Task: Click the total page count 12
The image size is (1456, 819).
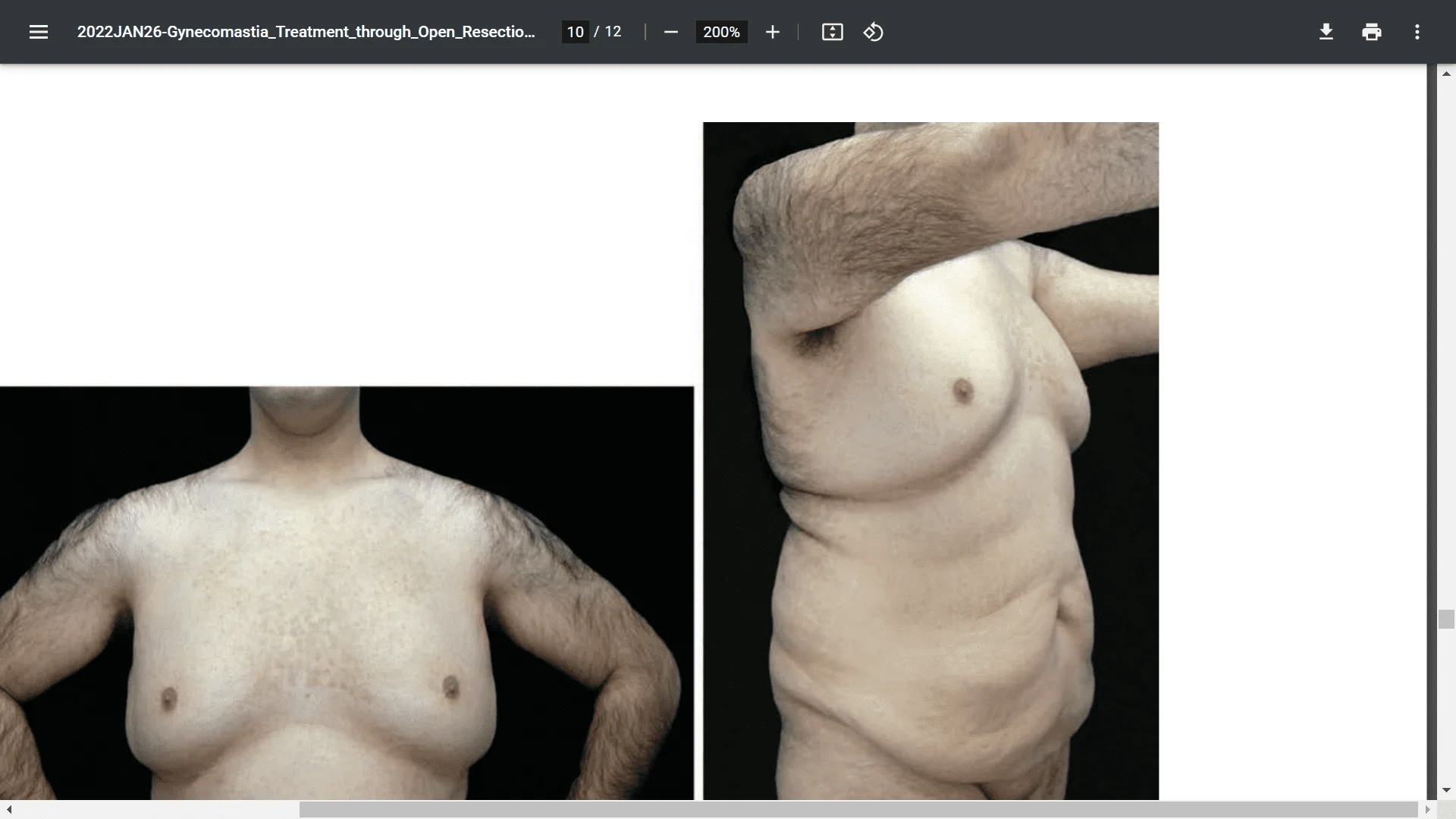Action: pos(613,32)
